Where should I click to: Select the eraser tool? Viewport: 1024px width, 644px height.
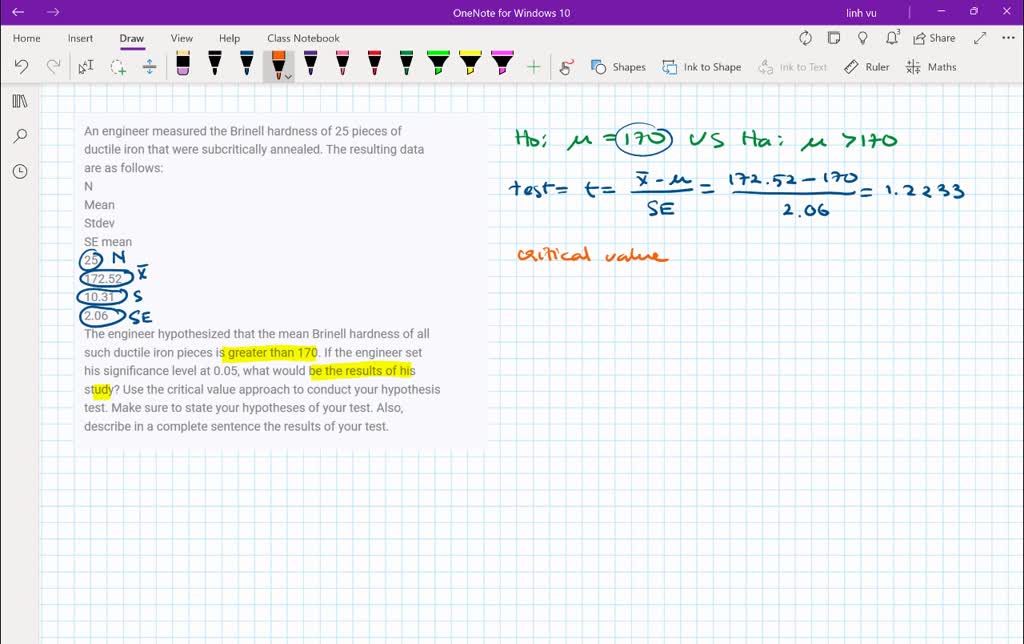click(x=182, y=66)
